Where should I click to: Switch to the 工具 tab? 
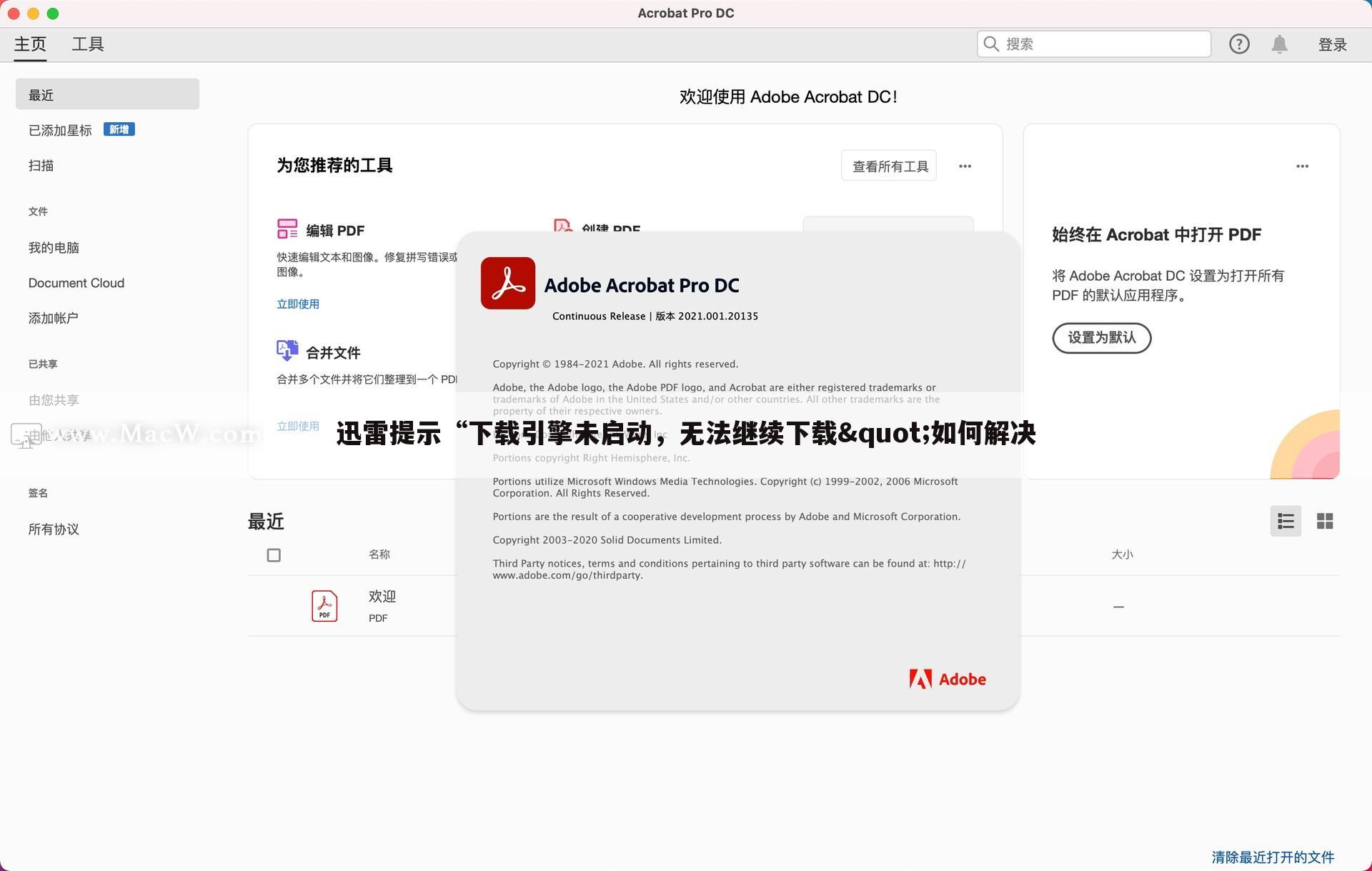[x=87, y=44]
